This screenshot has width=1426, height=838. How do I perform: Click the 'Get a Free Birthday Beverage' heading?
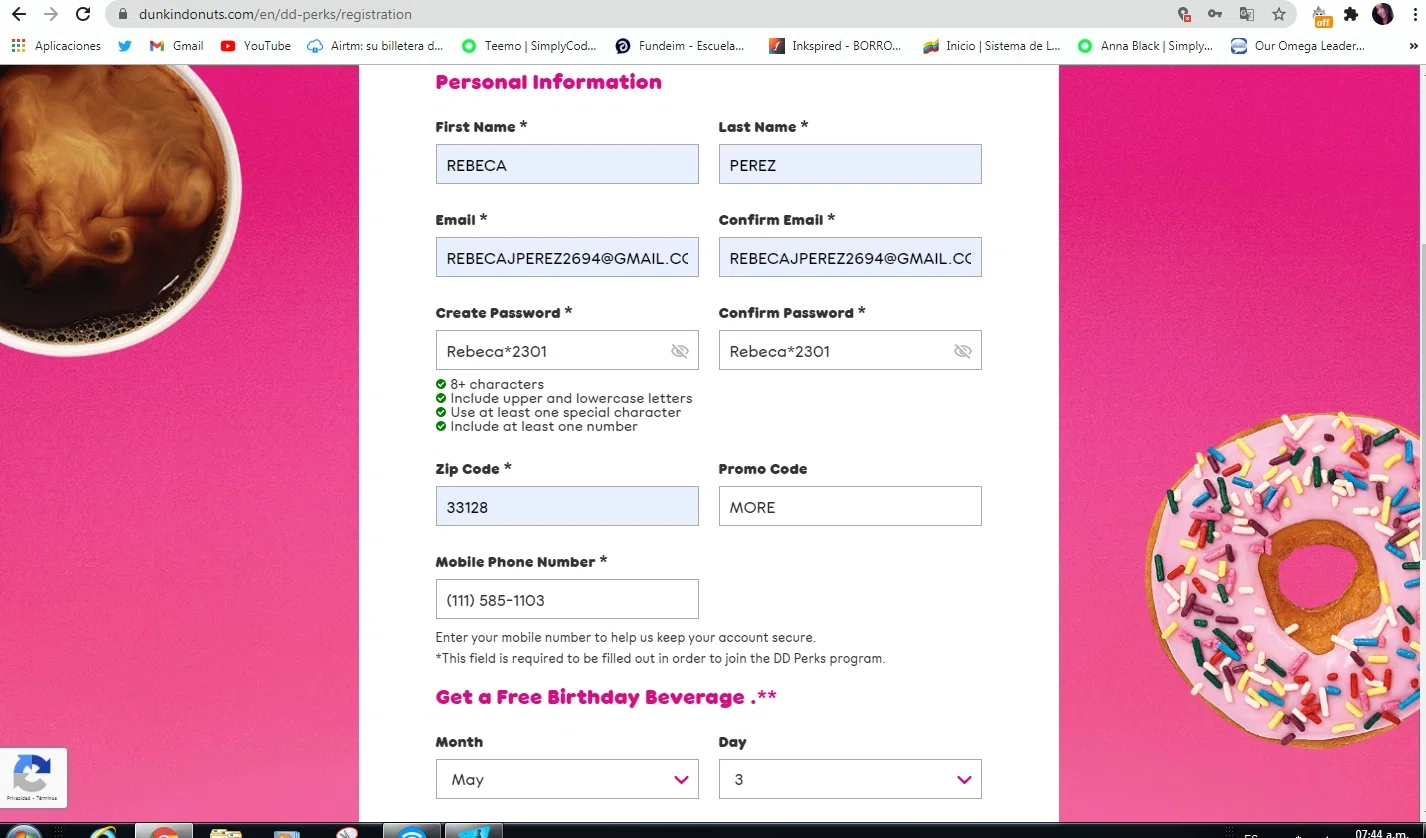(x=605, y=697)
